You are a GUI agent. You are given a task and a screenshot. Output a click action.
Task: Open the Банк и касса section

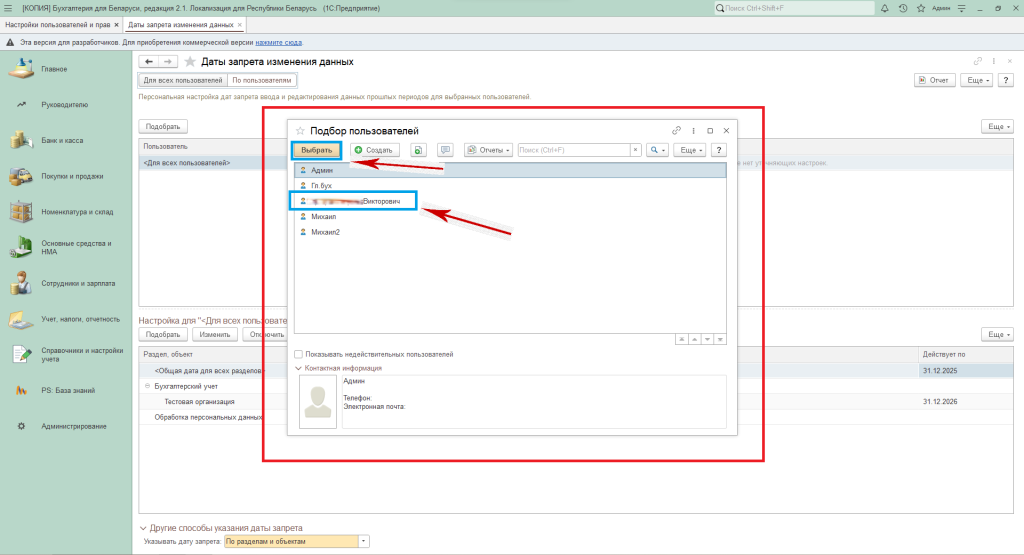pos(61,140)
